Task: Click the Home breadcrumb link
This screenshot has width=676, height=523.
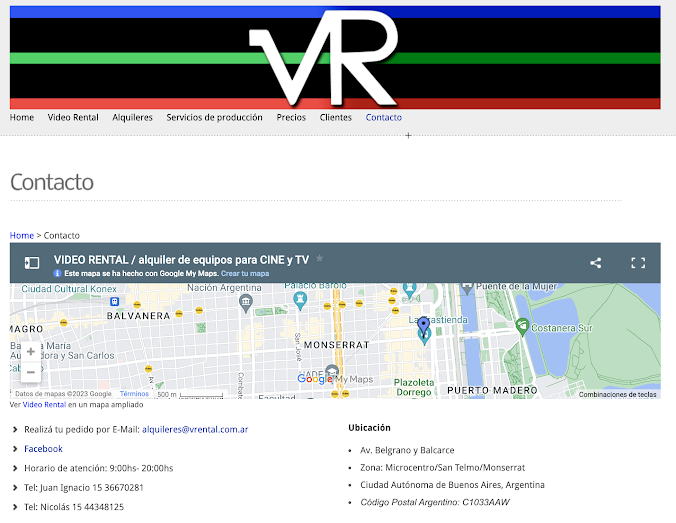Action: click(22, 235)
